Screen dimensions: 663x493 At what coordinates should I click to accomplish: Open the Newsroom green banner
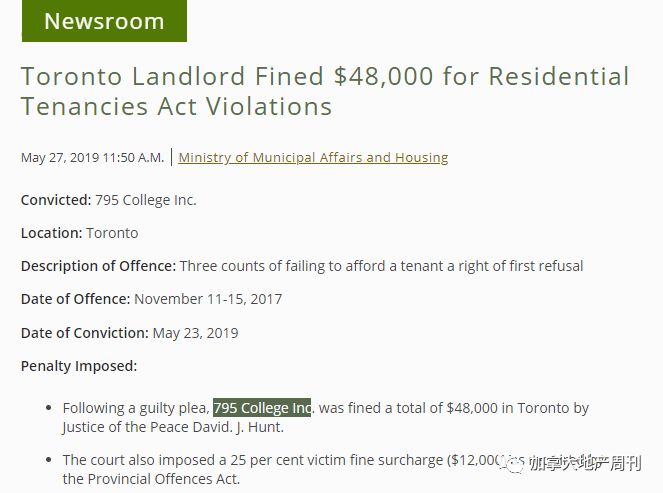click(x=104, y=21)
